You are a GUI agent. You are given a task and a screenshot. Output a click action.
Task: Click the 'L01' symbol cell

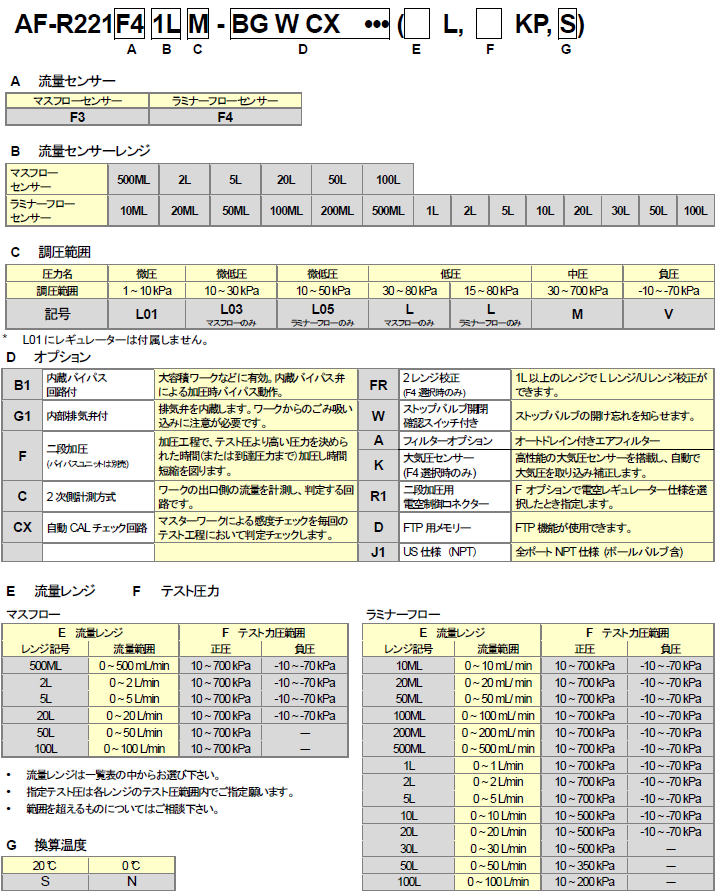(147, 314)
